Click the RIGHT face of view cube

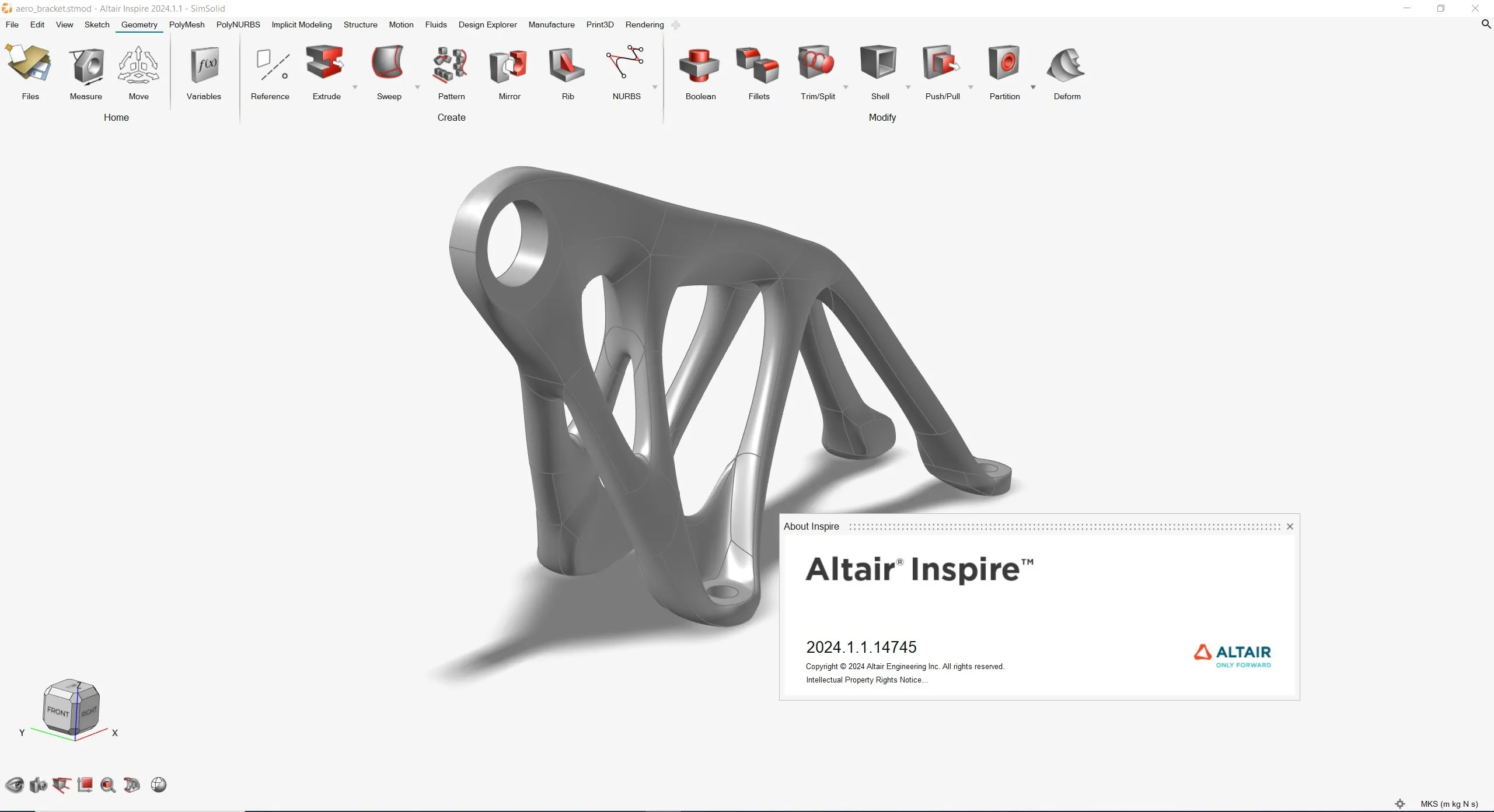tap(88, 712)
